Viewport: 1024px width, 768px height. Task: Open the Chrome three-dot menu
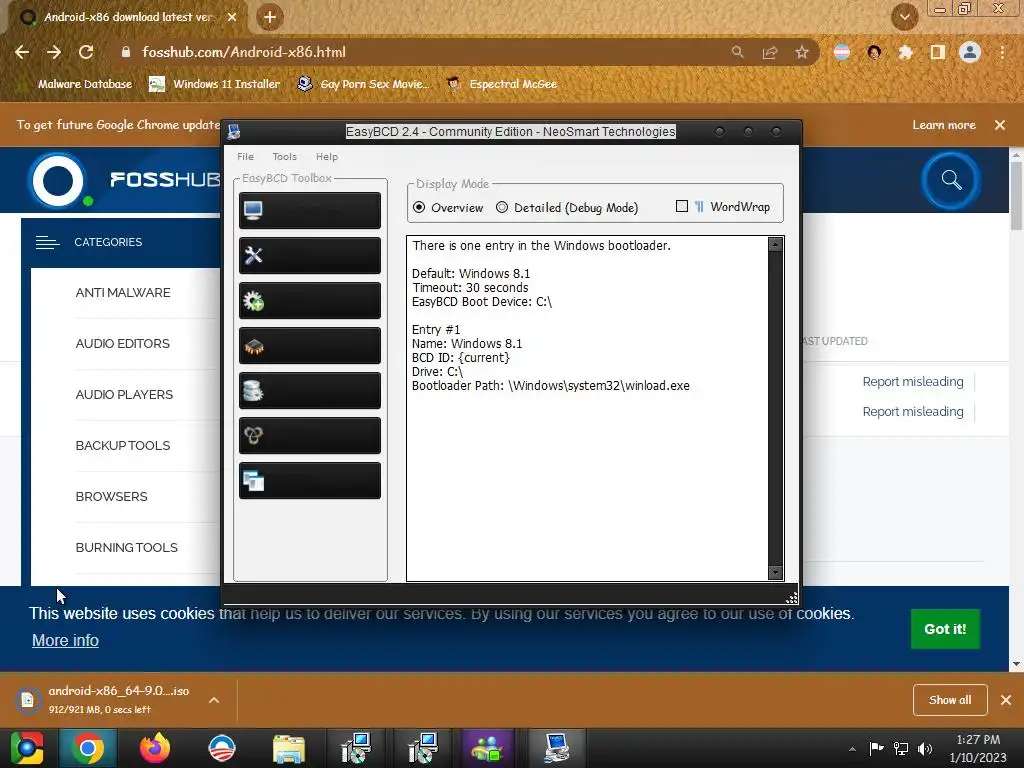tap(1002, 52)
